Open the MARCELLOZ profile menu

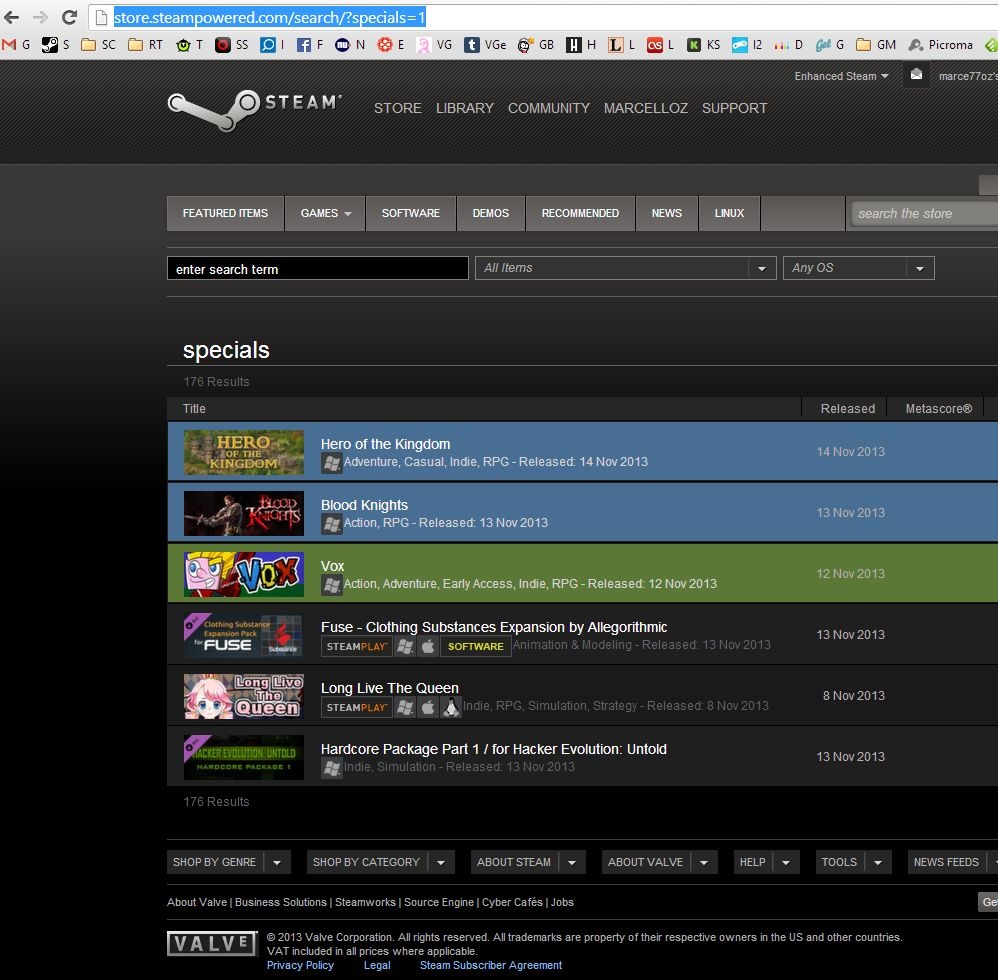pyautogui.click(x=645, y=108)
